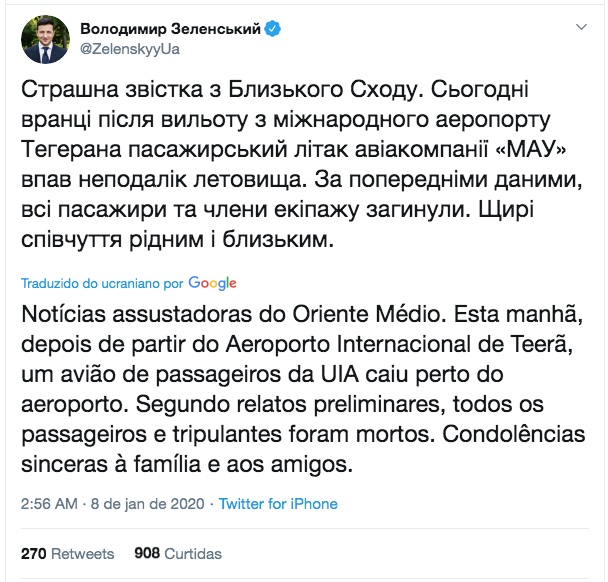This screenshot has height=582, width=608.
Task: Open the 'Twitter for iPhone' source link
Action: point(278,504)
